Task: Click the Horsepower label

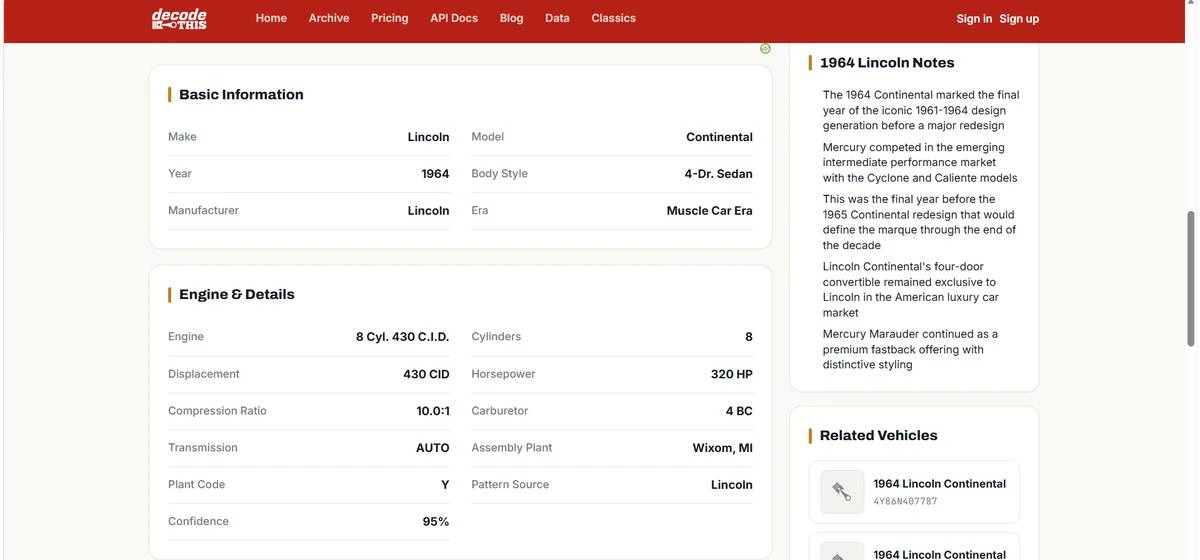Action: click(503, 374)
